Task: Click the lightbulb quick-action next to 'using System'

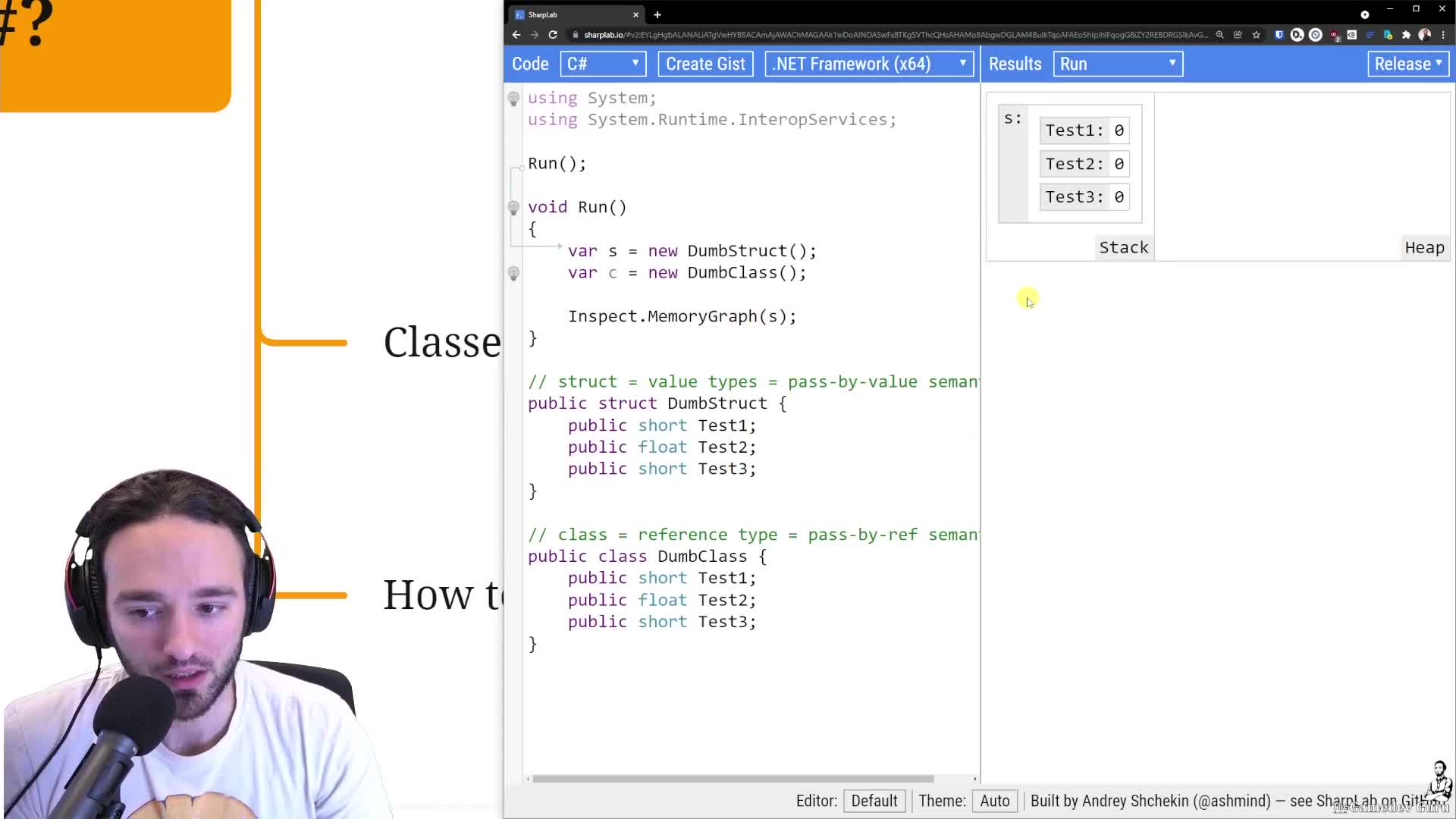Action: (x=514, y=99)
